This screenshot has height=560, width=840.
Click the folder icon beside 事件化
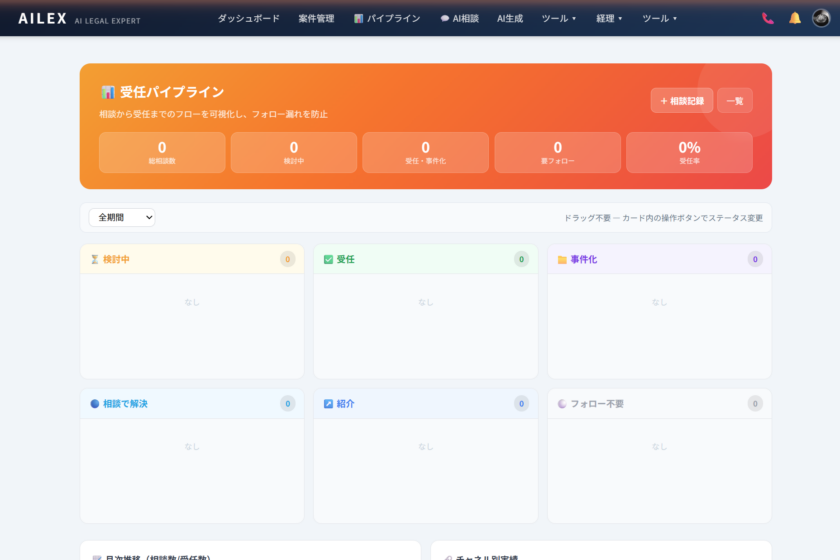pos(562,260)
